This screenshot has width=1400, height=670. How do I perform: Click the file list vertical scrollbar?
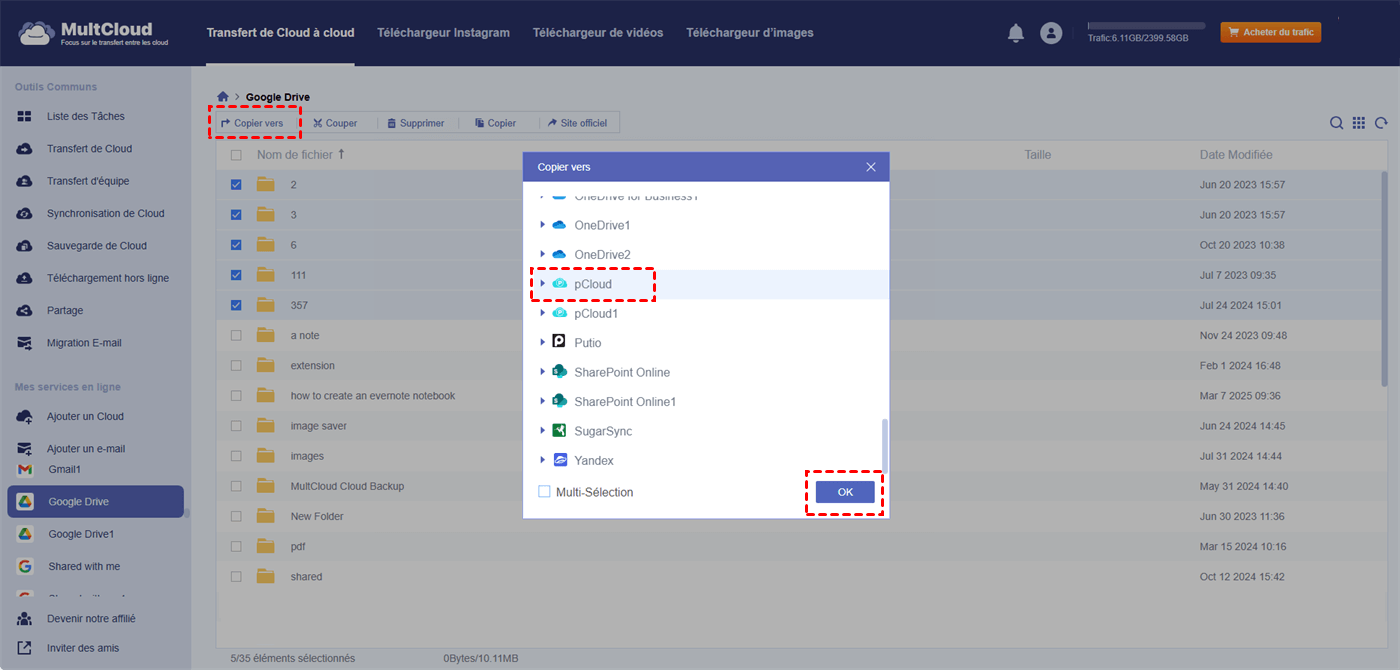click(x=1384, y=278)
